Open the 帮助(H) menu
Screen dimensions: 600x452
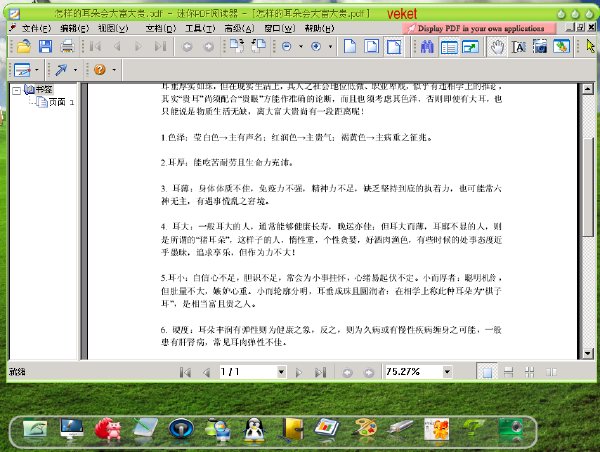(319, 28)
